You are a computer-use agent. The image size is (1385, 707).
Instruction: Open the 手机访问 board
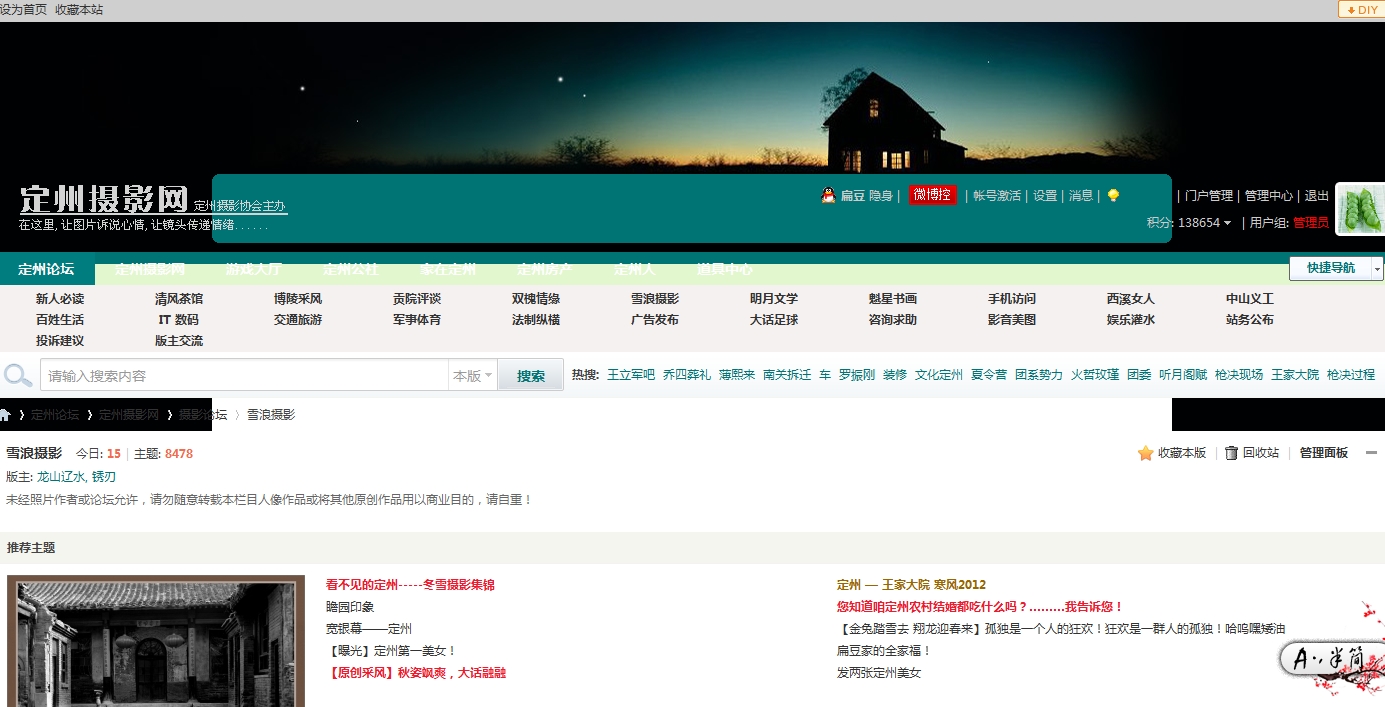(x=1012, y=299)
